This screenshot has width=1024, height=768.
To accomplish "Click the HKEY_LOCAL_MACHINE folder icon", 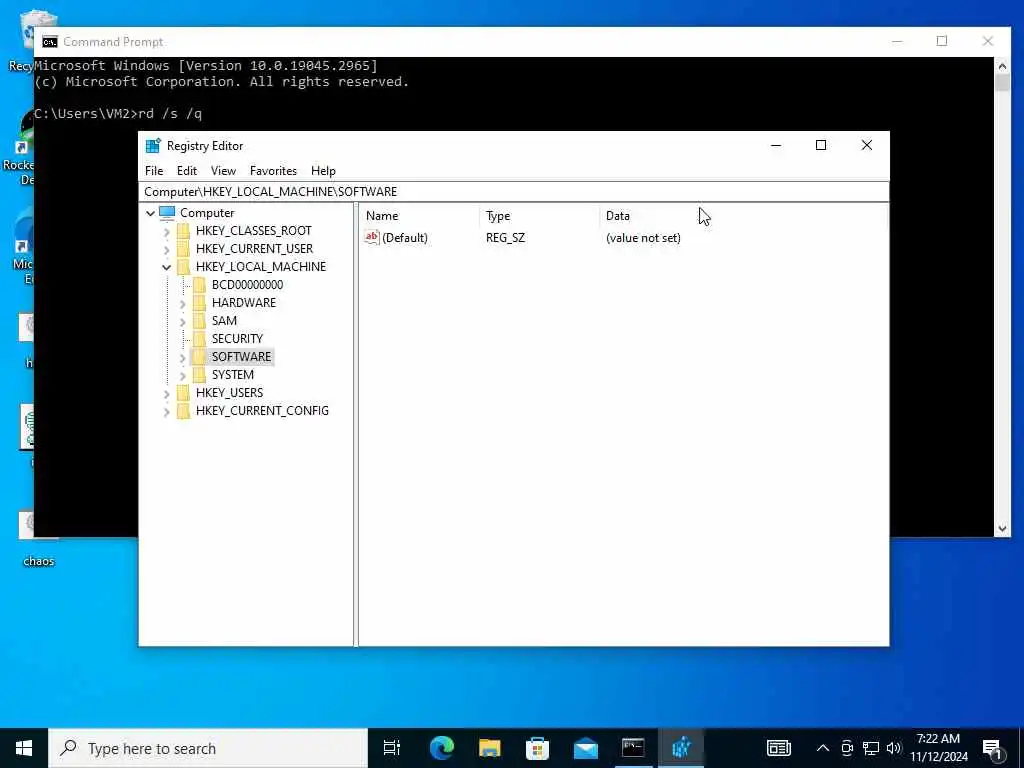I will (x=184, y=266).
